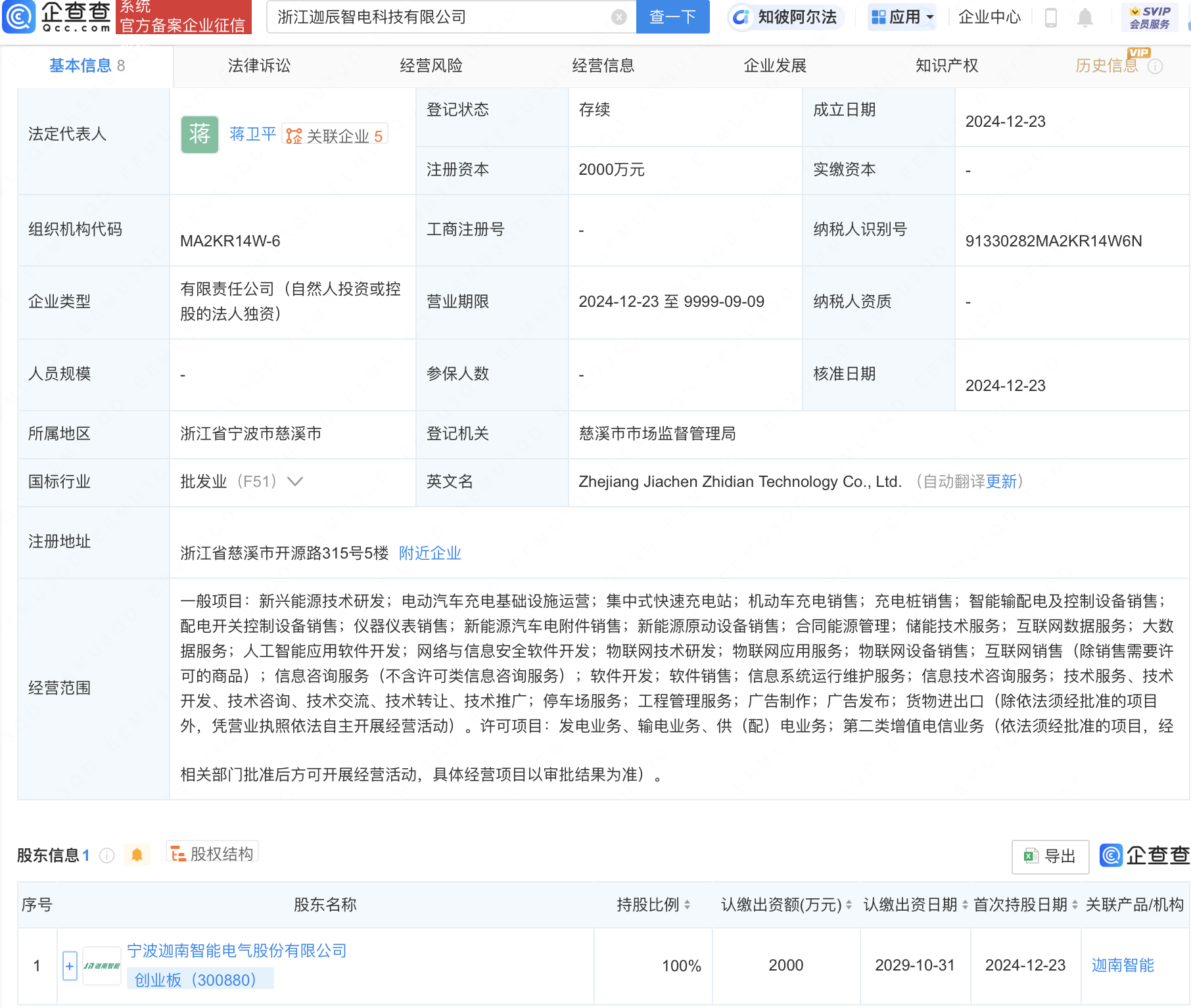Viewport: 1191px width, 1008px height.
Task: Expand the 应用 dropdown menu
Action: [902, 17]
